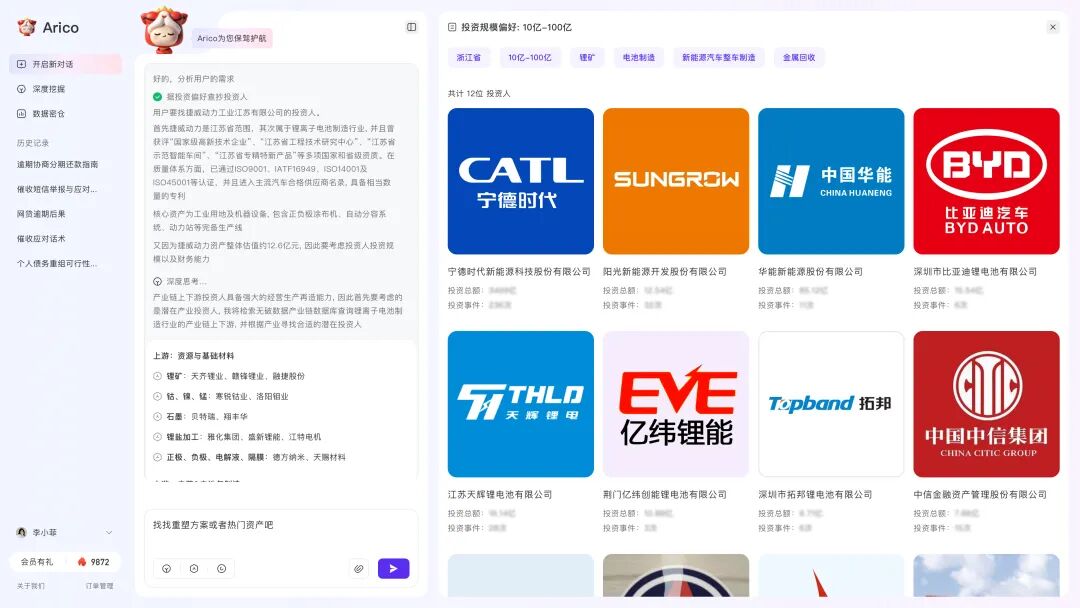This screenshot has height=608, width=1080.
Task: Select the 数据密仓 sidebar icon
Action: pos(22,113)
